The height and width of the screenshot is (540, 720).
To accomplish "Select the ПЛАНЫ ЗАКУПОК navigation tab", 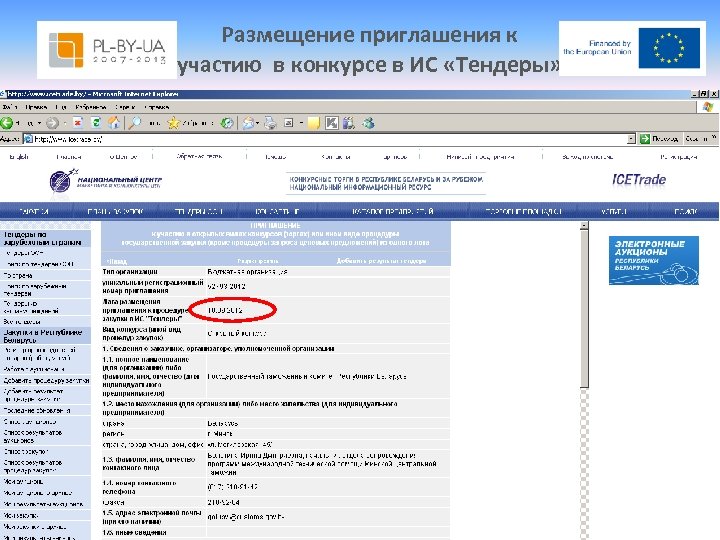I will (x=115, y=211).
